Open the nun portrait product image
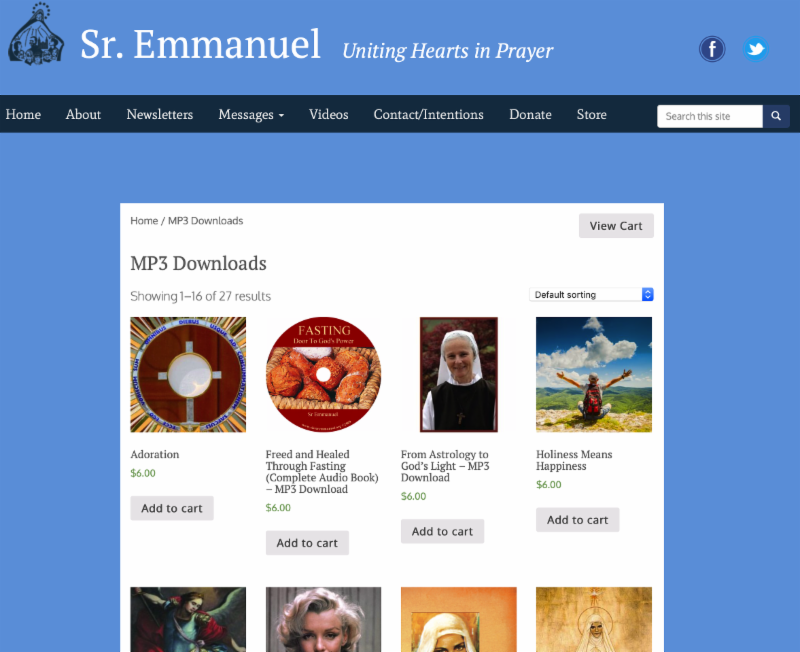Image resolution: width=800 pixels, height=652 pixels. pos(459,374)
